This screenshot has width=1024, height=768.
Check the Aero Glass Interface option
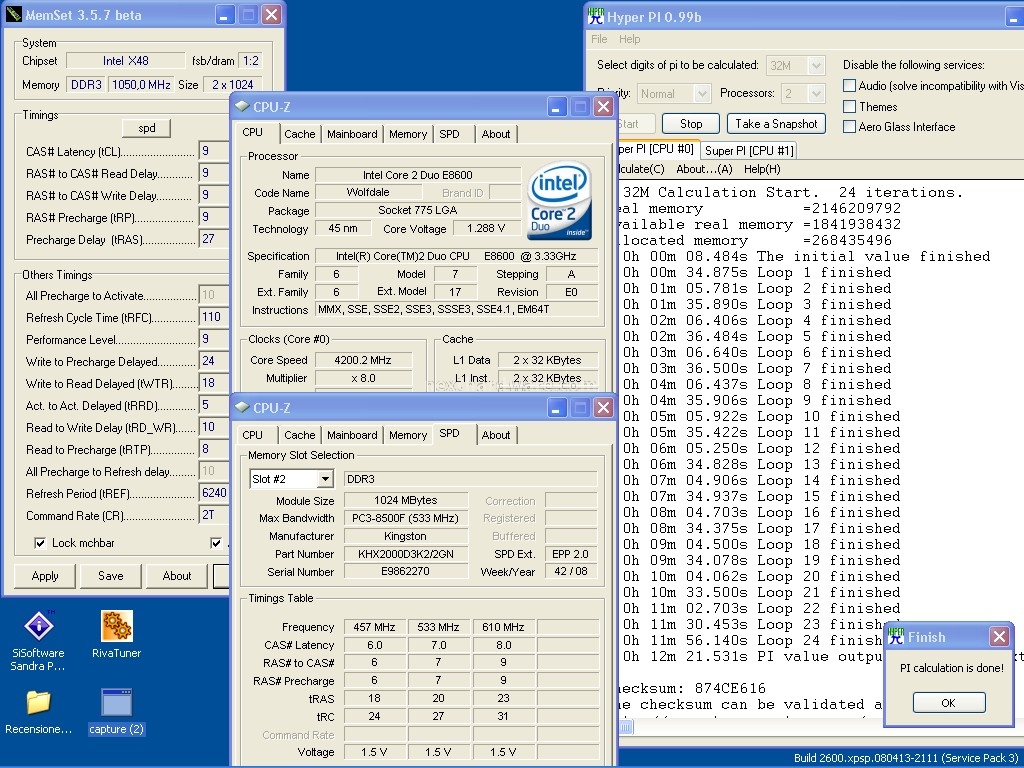pos(849,127)
